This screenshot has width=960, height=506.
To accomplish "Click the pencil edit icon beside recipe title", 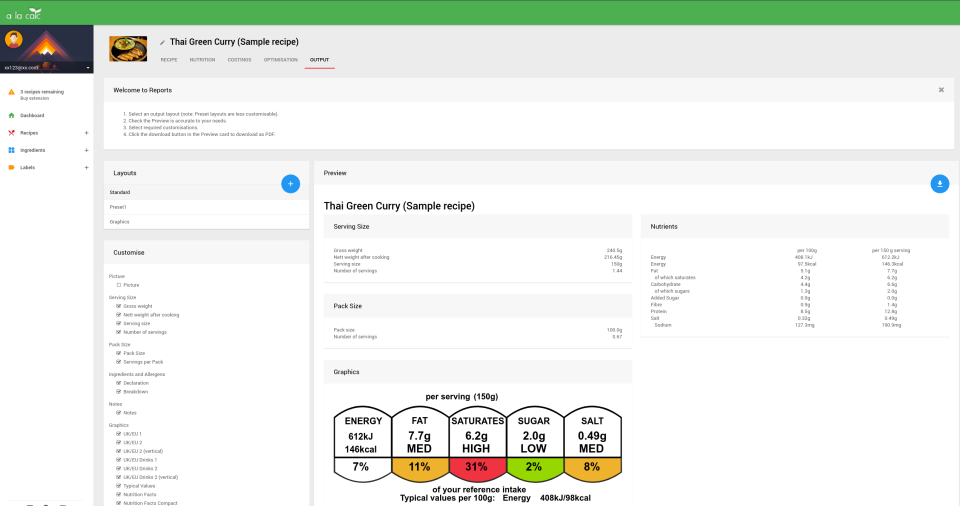I will coord(162,42).
